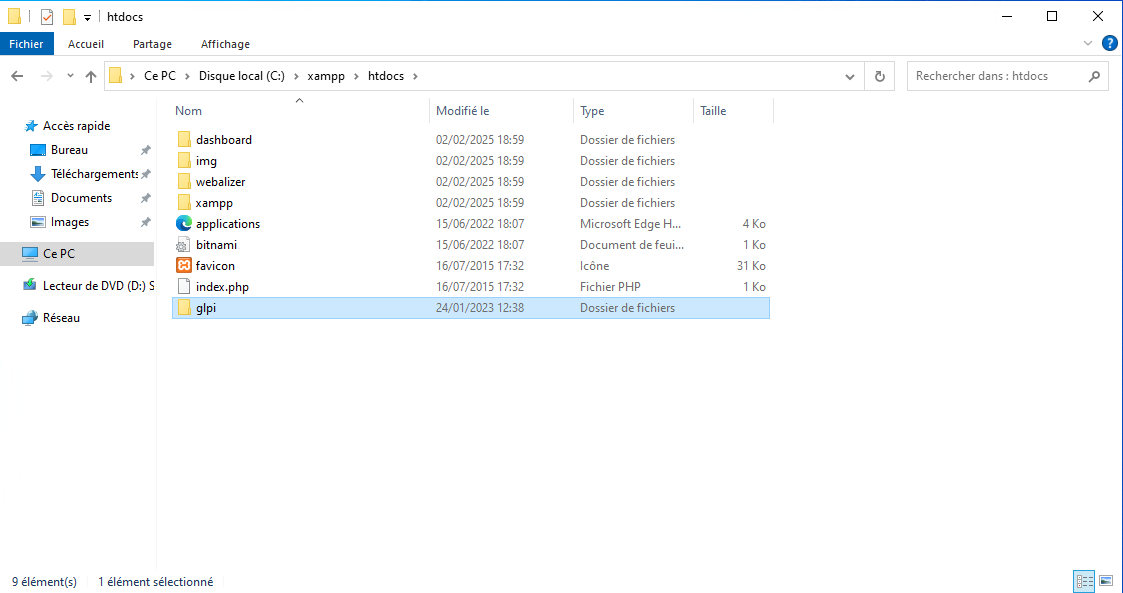The width and height of the screenshot is (1123, 593).
Task: Navigate to xampp in address bar
Action: click(x=326, y=76)
